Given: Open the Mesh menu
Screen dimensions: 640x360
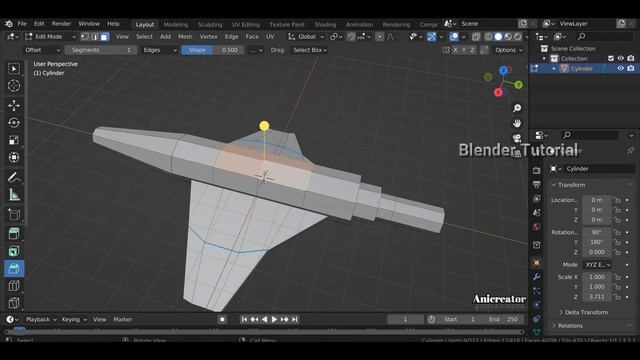Looking at the screenshot, I should [185, 37].
